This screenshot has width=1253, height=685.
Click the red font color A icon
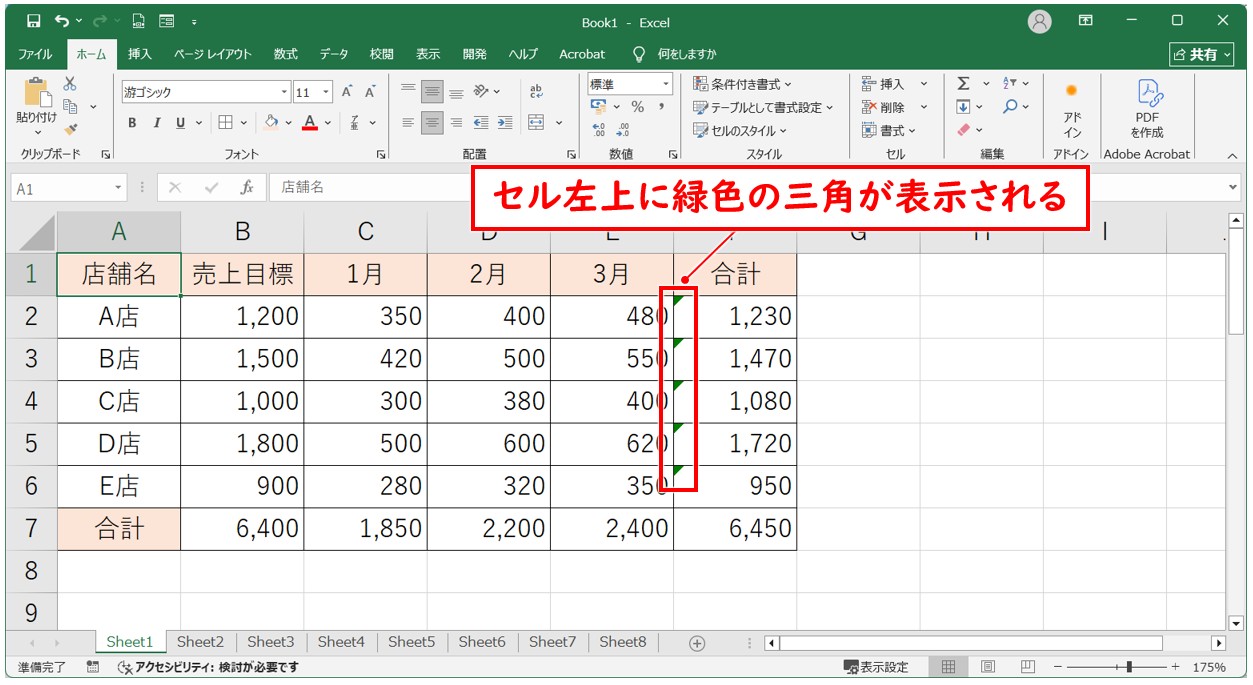pyautogui.click(x=310, y=123)
